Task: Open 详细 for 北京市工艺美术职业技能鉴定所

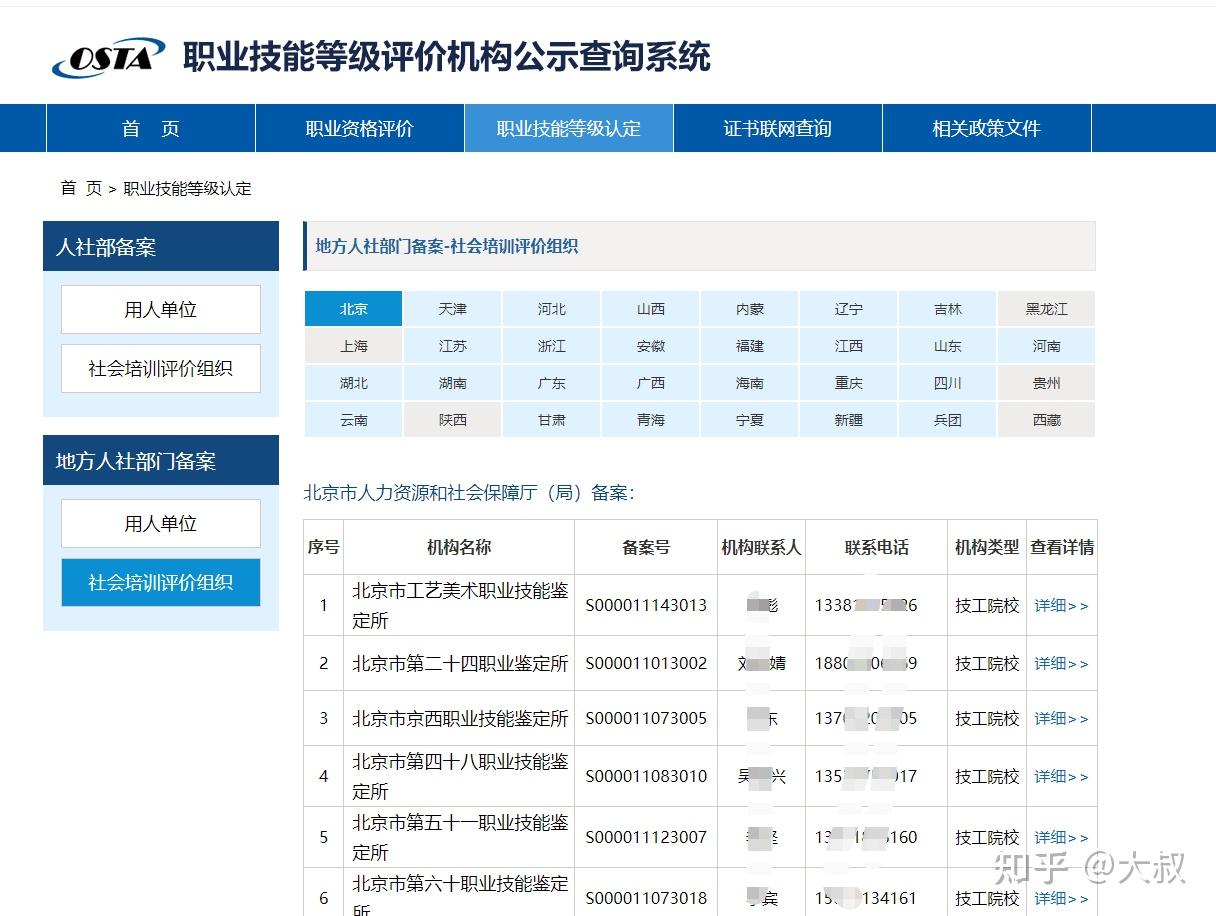Action: click(x=1061, y=606)
